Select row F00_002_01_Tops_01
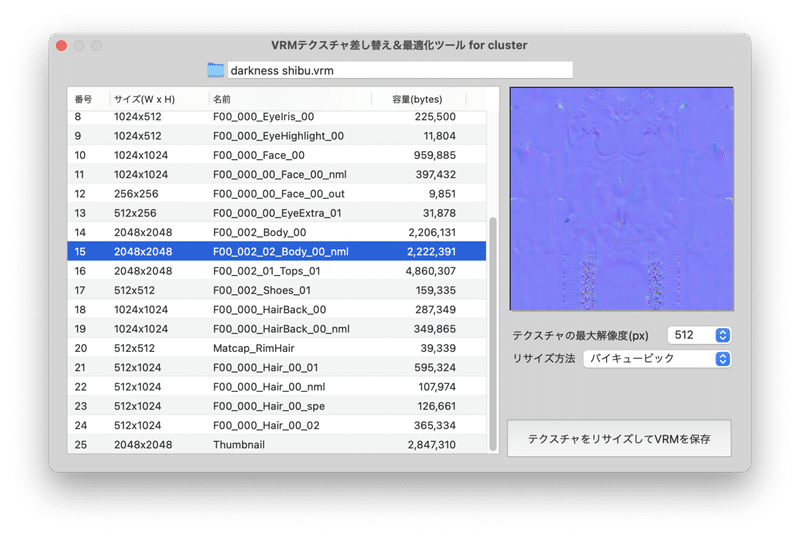This screenshot has height=537, width=800. point(277,271)
